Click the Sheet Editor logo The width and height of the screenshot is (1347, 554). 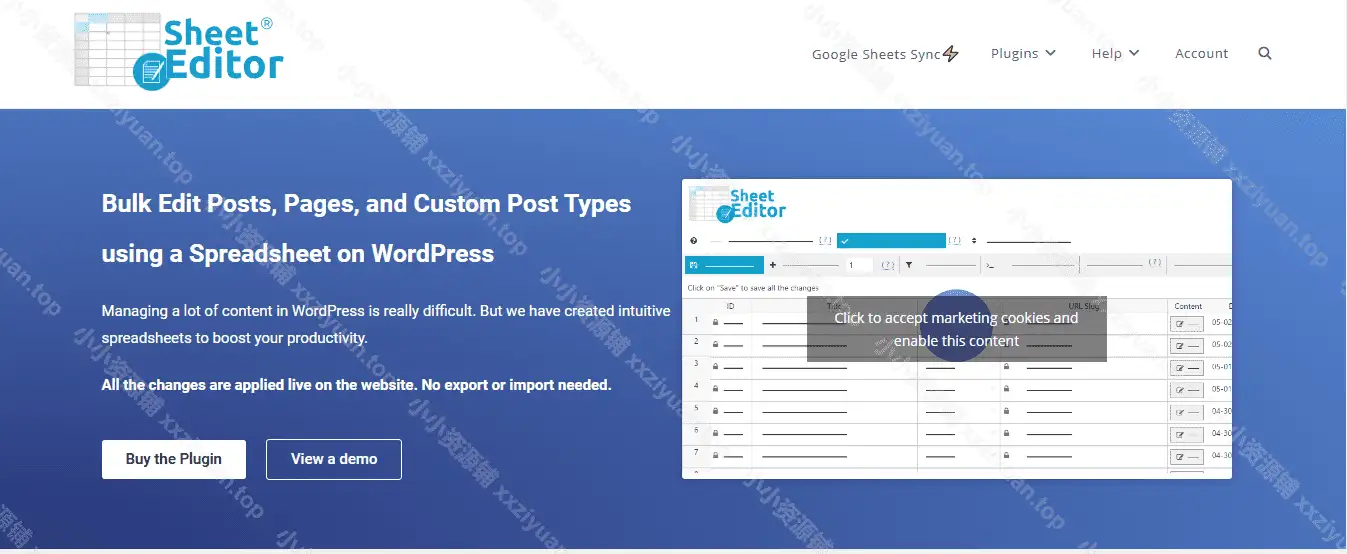tap(179, 52)
